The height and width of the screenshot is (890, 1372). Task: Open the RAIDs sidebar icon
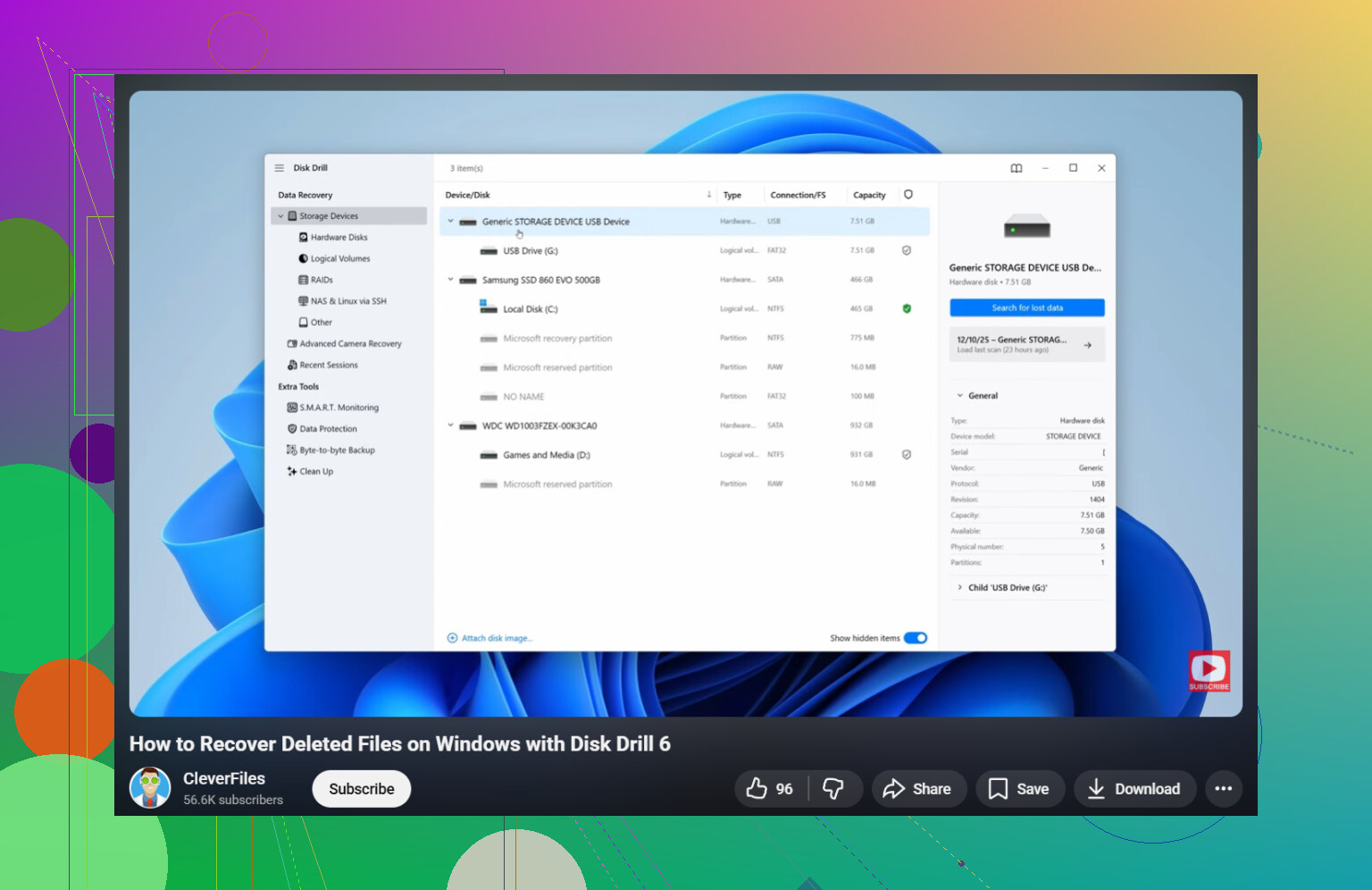pyautogui.click(x=304, y=280)
